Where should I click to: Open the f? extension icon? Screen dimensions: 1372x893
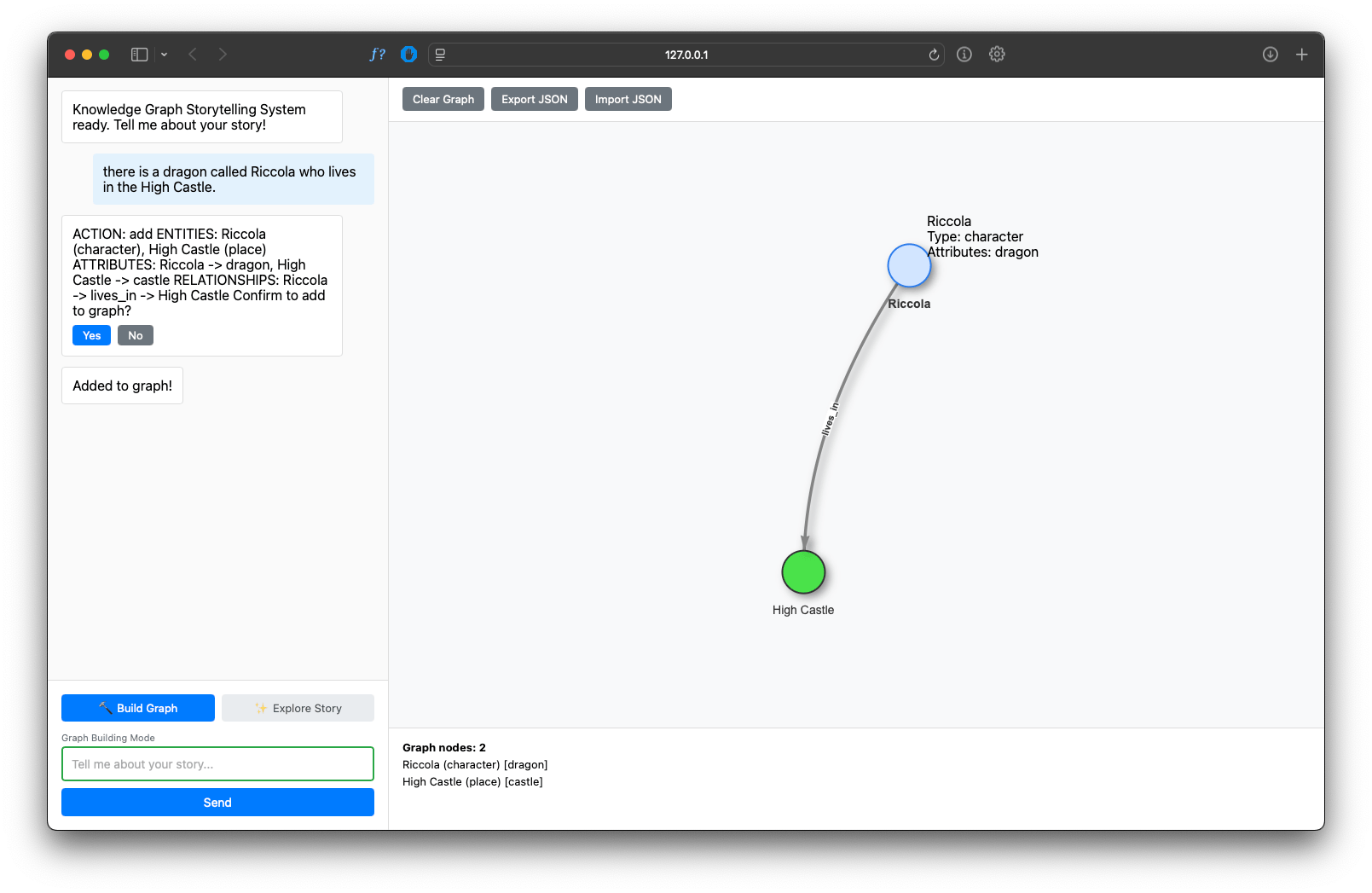(377, 55)
